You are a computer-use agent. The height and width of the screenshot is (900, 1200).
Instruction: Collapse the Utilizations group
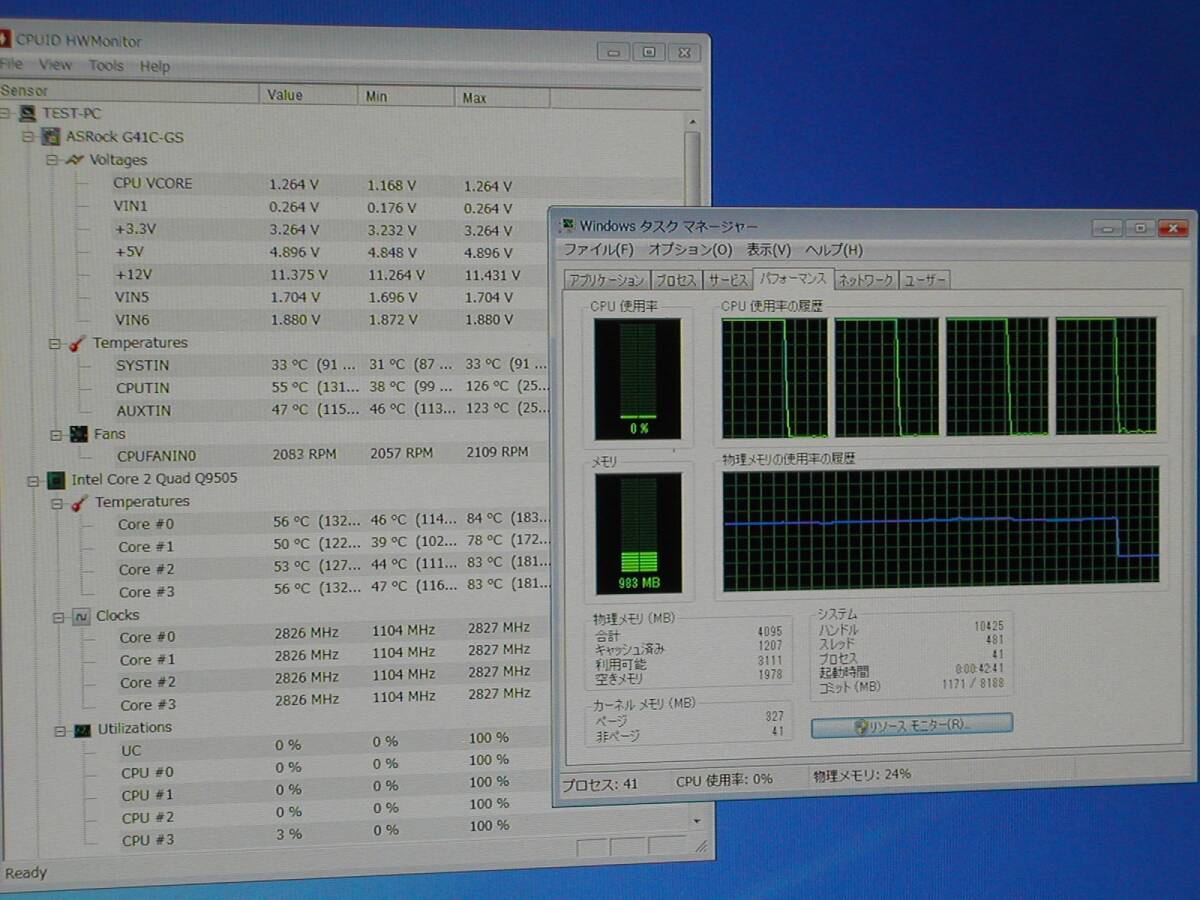(x=60, y=730)
